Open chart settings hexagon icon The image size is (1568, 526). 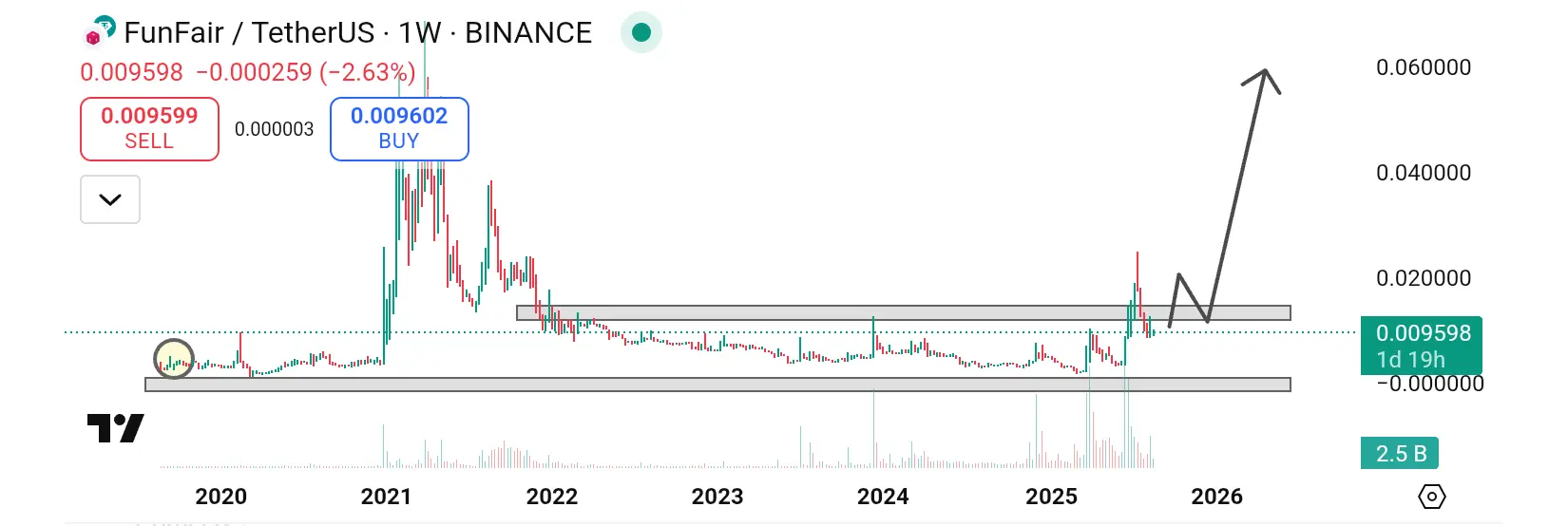click(x=1431, y=497)
